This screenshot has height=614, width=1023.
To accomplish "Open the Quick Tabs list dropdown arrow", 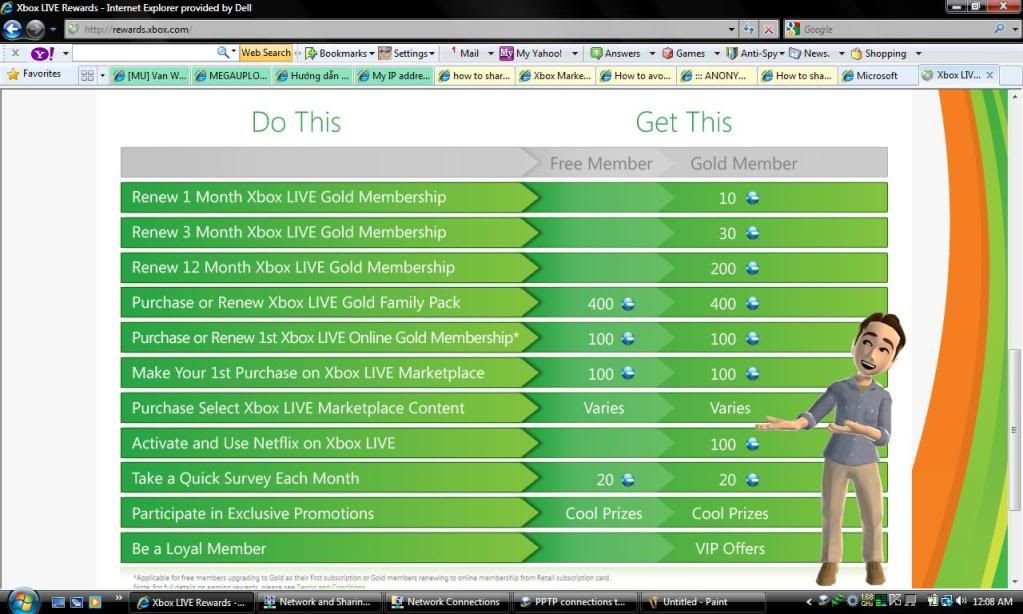I will pos(102,76).
